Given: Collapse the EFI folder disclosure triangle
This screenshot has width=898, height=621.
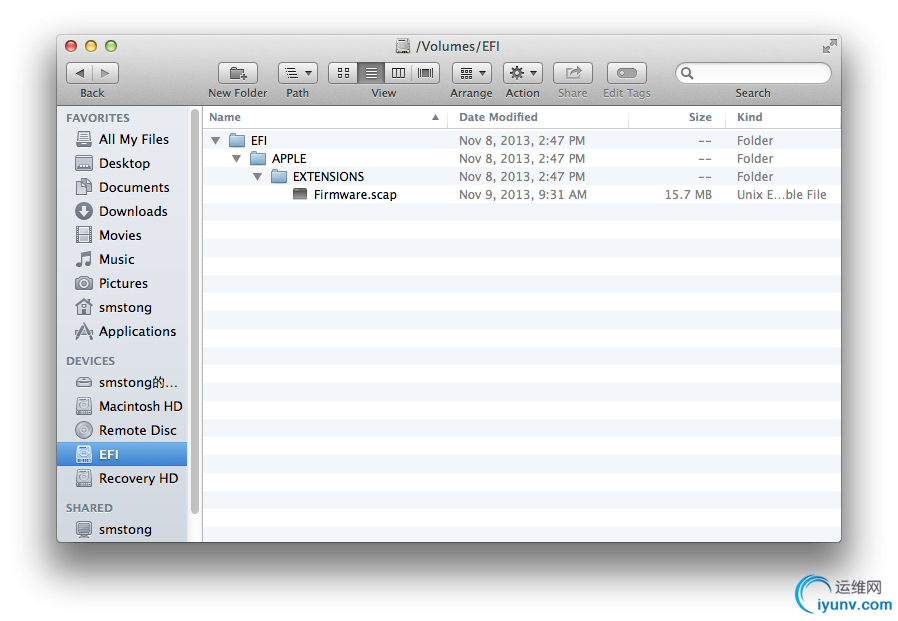Looking at the screenshot, I should point(215,140).
